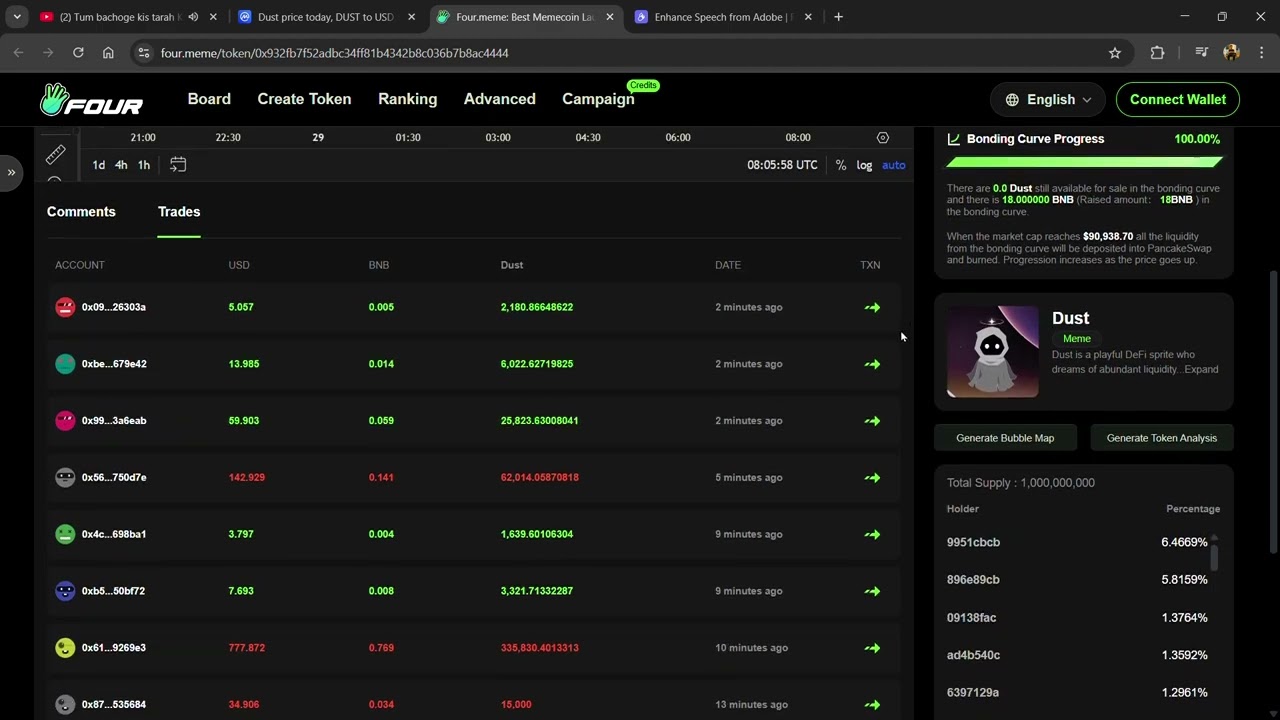The height and width of the screenshot is (720, 1280).
Task: Open transaction arrow for 0x99...3a6eab trade
Action: (873, 421)
